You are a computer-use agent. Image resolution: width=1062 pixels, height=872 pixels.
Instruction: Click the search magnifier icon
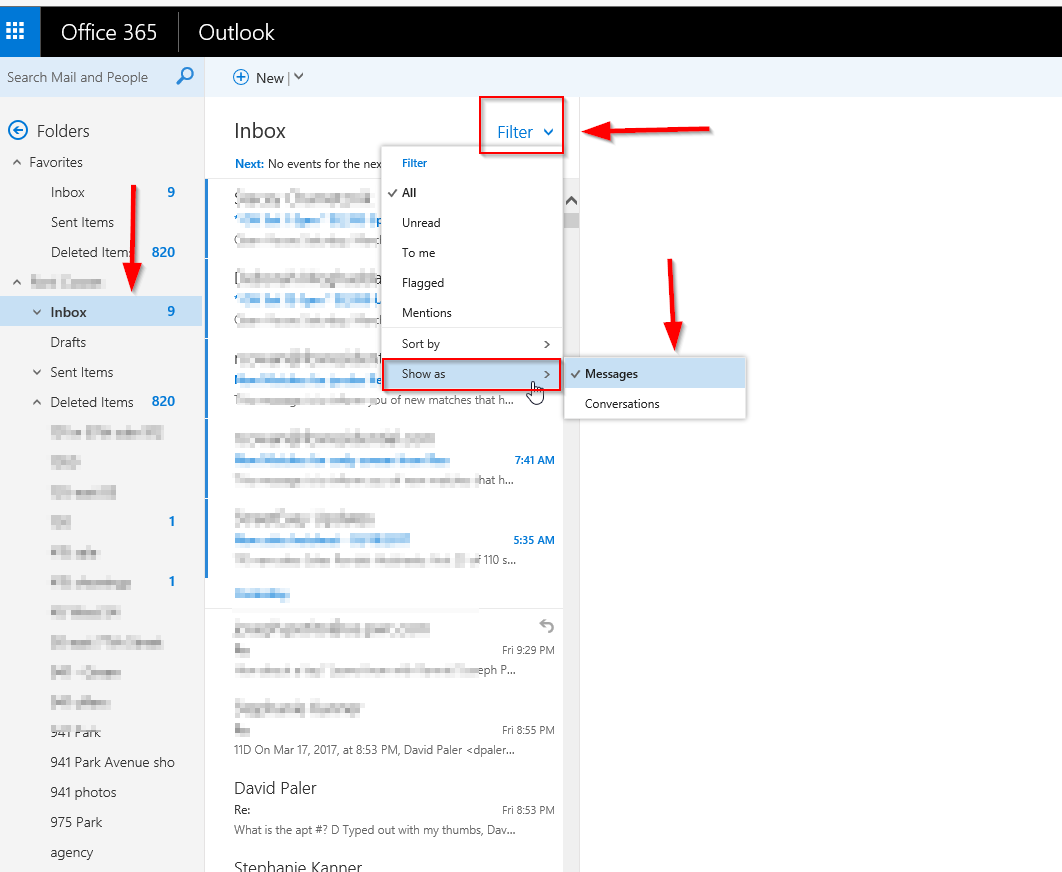point(185,77)
